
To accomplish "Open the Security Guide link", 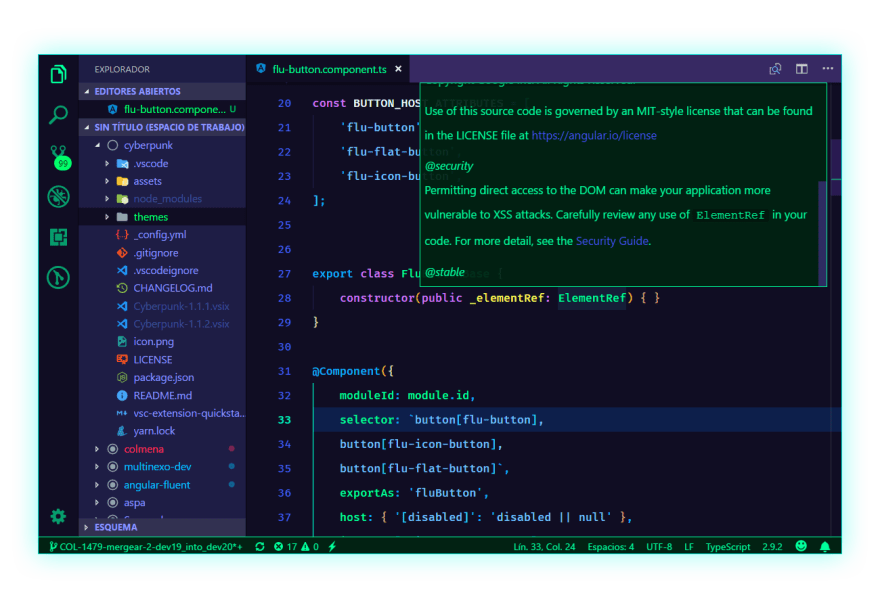I will pyautogui.click(x=612, y=241).
